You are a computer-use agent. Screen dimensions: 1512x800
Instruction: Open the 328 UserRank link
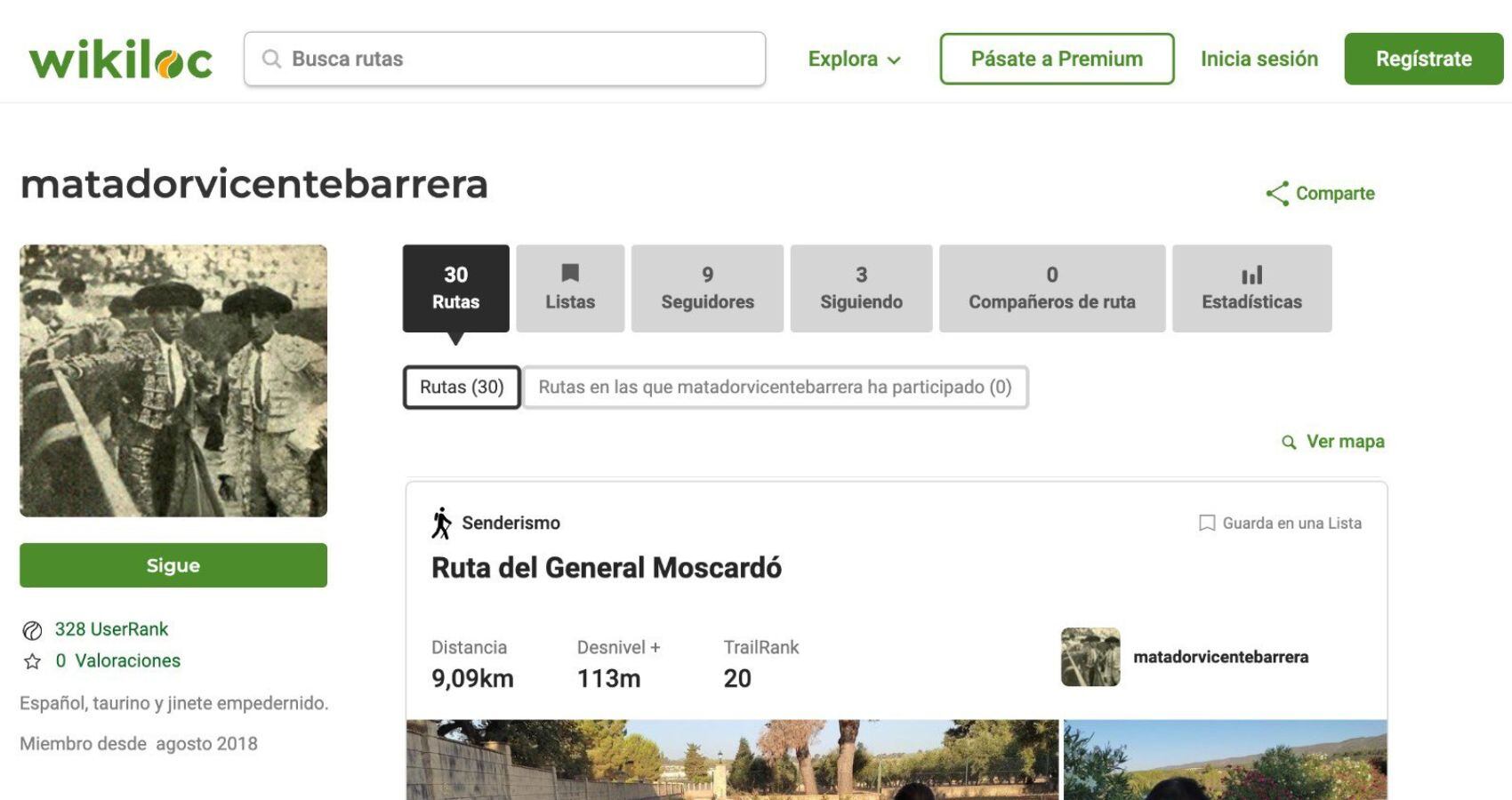[x=111, y=629]
